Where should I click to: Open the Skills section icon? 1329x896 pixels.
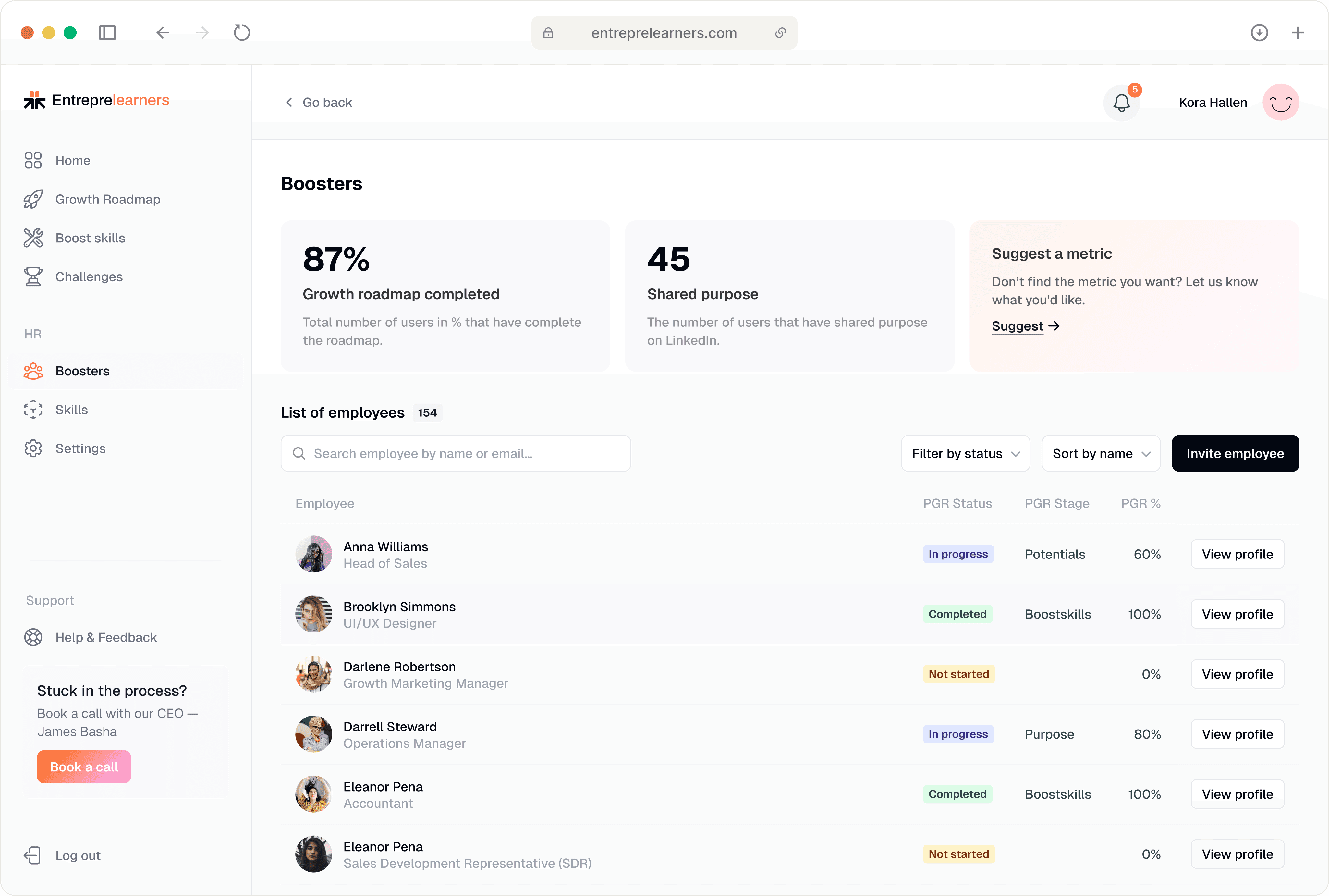click(33, 410)
